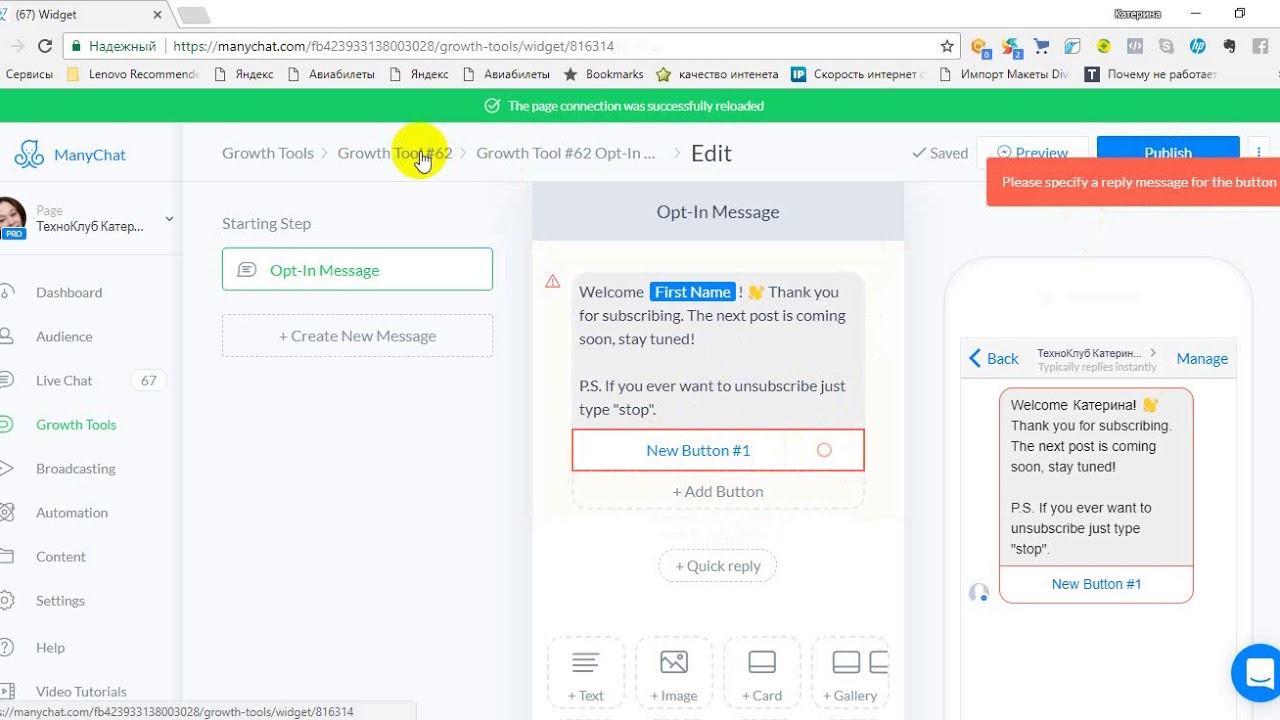Open Help in the sidebar
Screen dimensions: 1280x720
click(50, 647)
